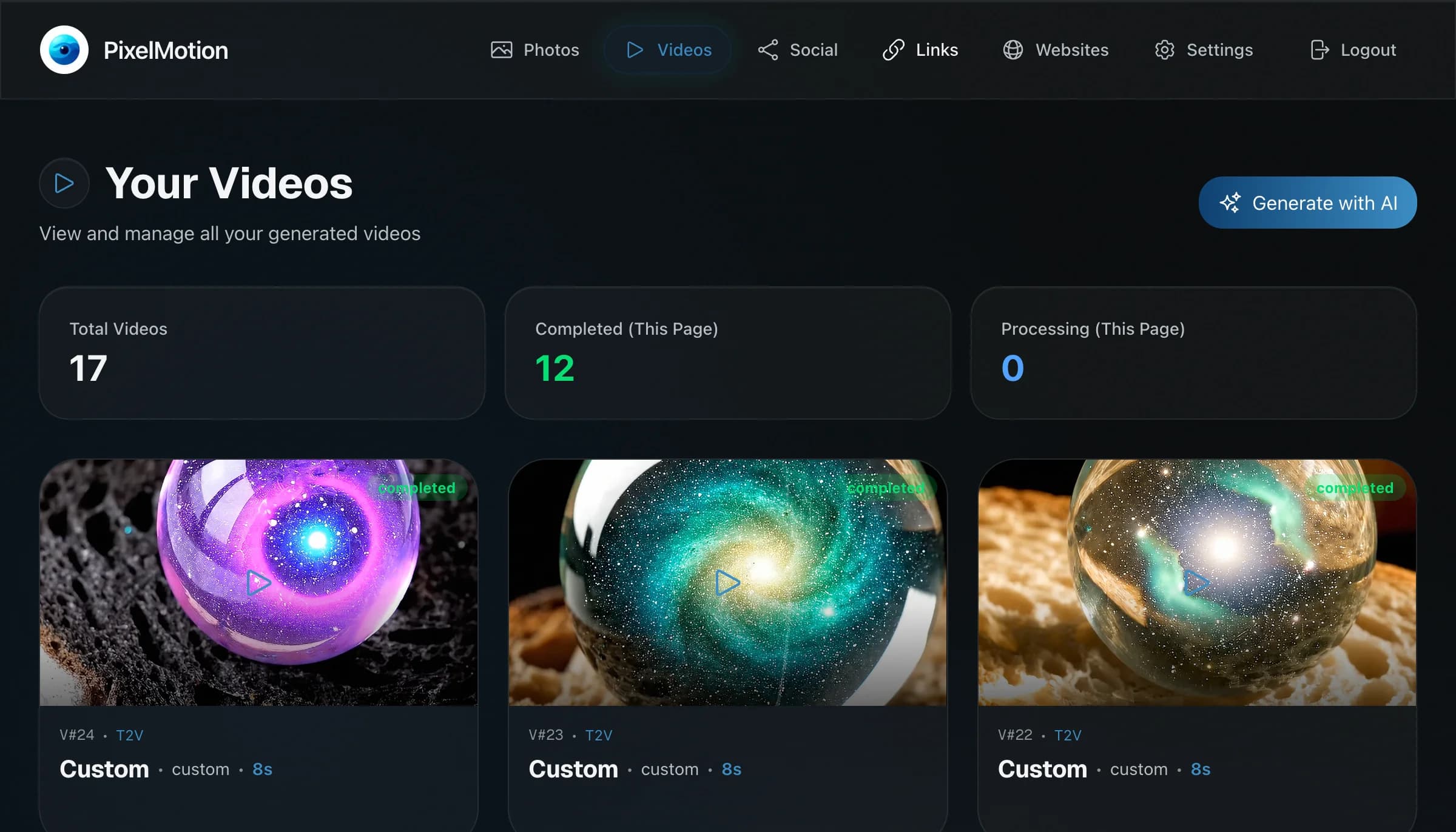Image resolution: width=1456 pixels, height=832 pixels.
Task: Click the T2V link under video V#24
Action: coord(130,734)
